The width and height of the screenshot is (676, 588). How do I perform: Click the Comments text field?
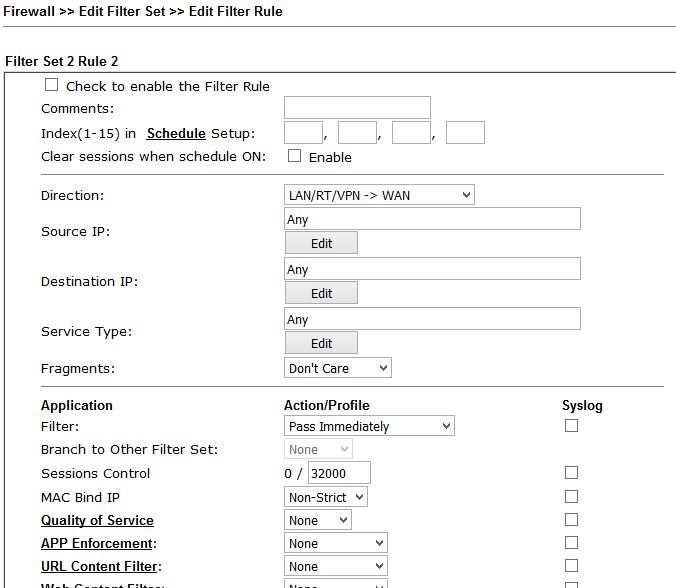[357, 108]
